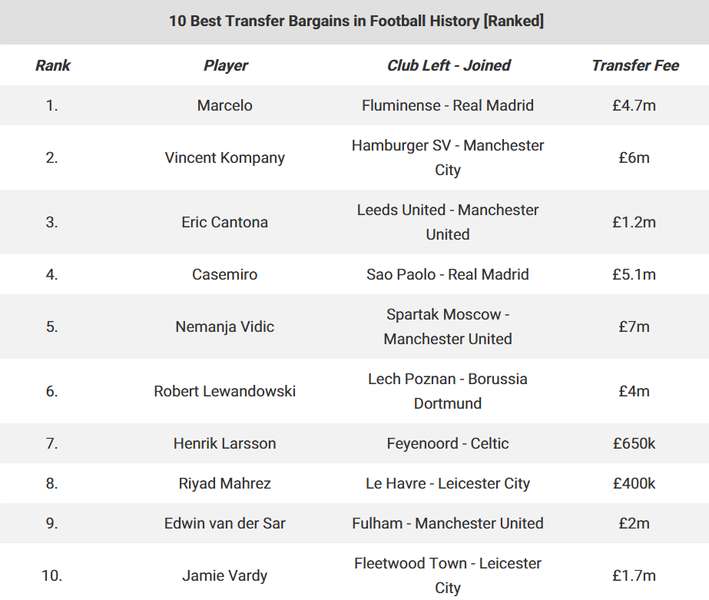The width and height of the screenshot is (709, 600).
Task: Select the Henrik Larsson row name
Action: (225, 443)
